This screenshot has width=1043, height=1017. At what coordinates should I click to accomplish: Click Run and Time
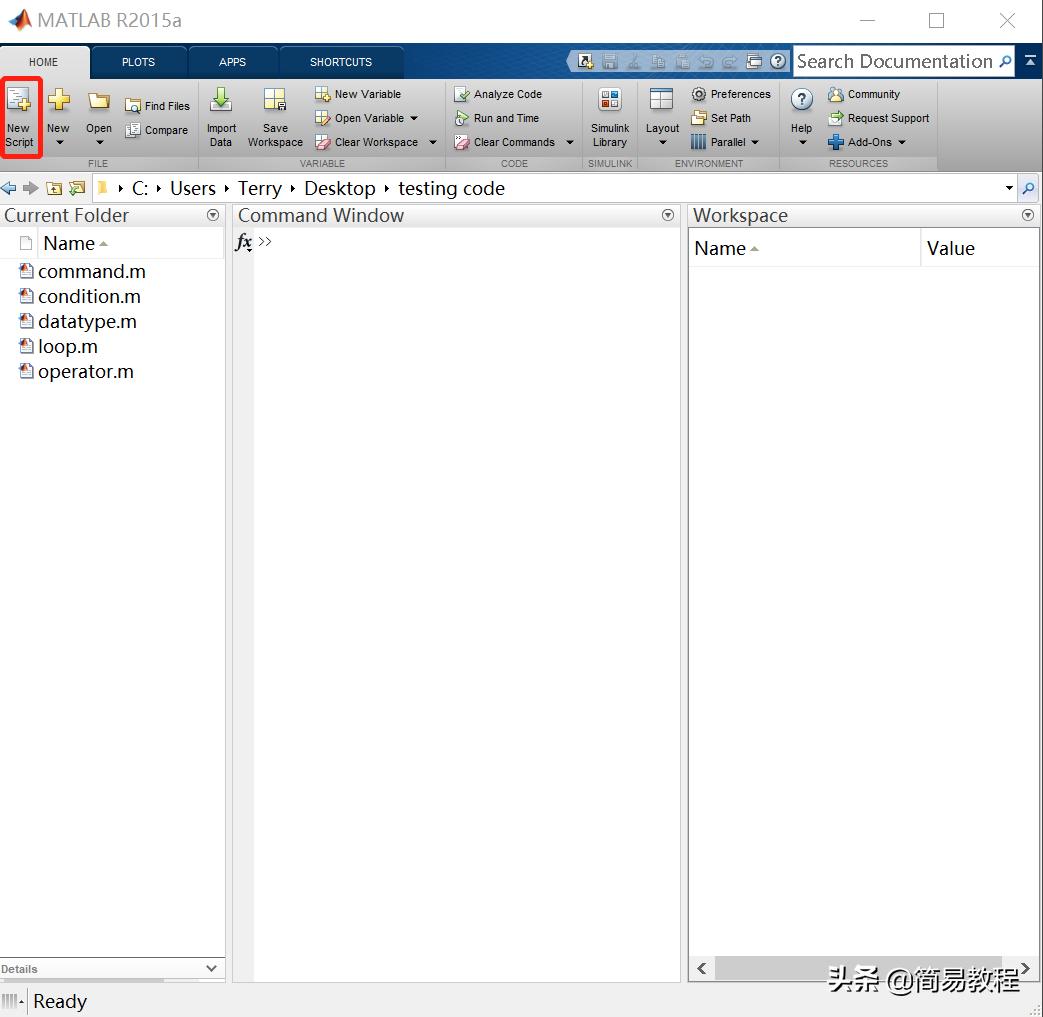[x=497, y=118]
